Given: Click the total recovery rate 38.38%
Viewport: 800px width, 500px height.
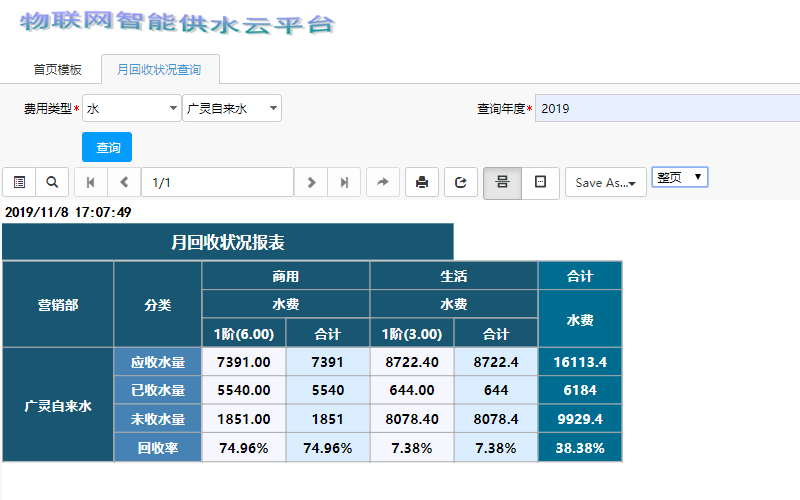Looking at the screenshot, I should (x=580, y=448).
